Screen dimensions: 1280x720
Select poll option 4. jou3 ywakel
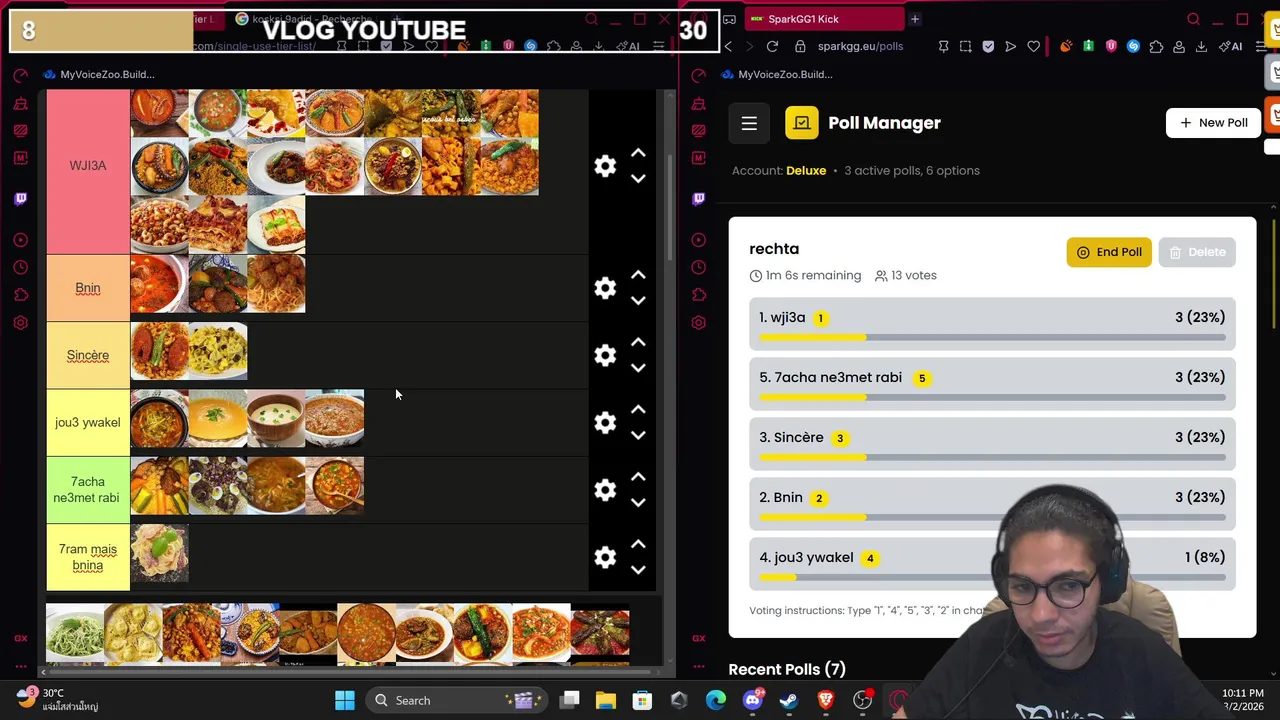(x=992, y=564)
